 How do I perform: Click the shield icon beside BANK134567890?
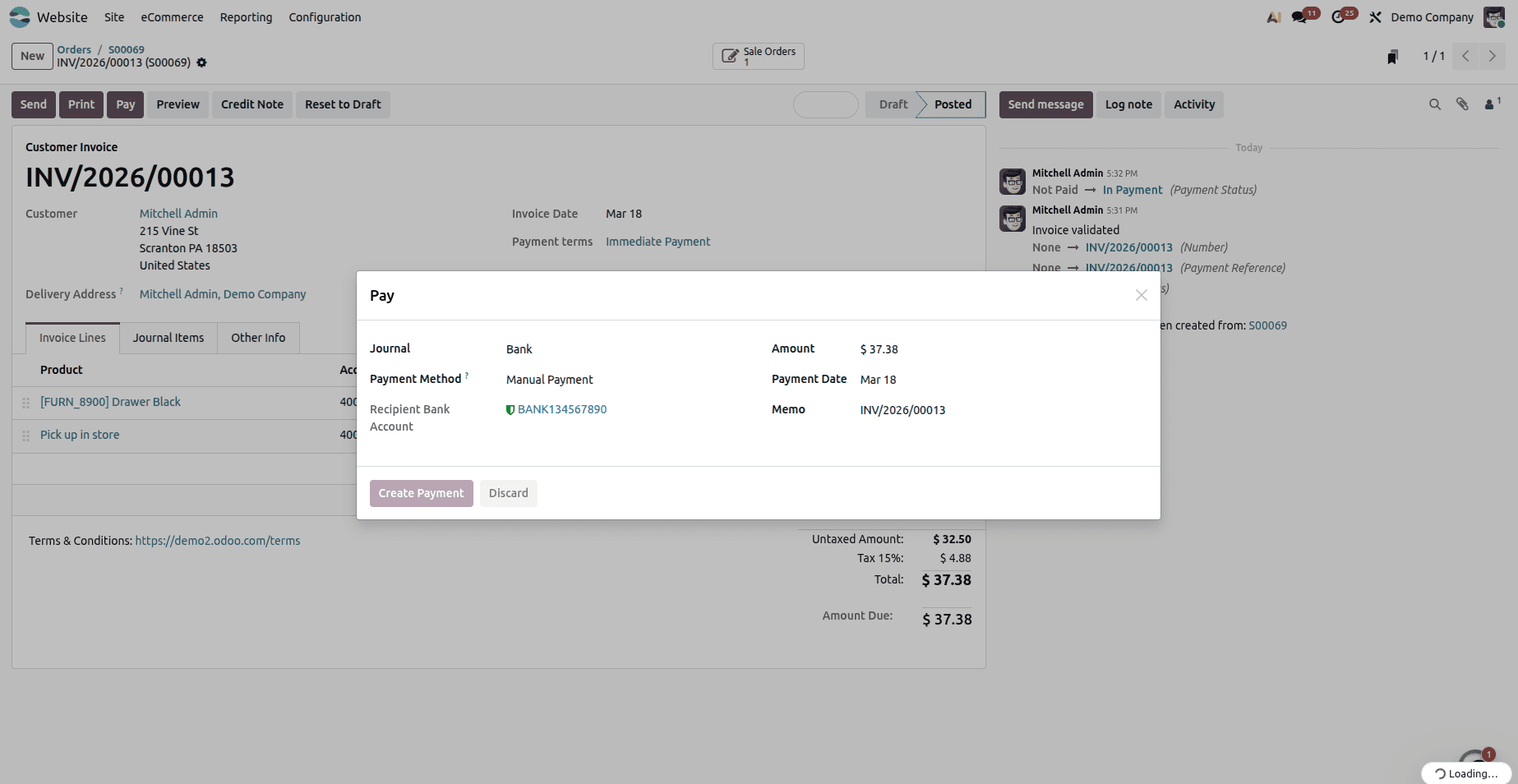tap(510, 408)
